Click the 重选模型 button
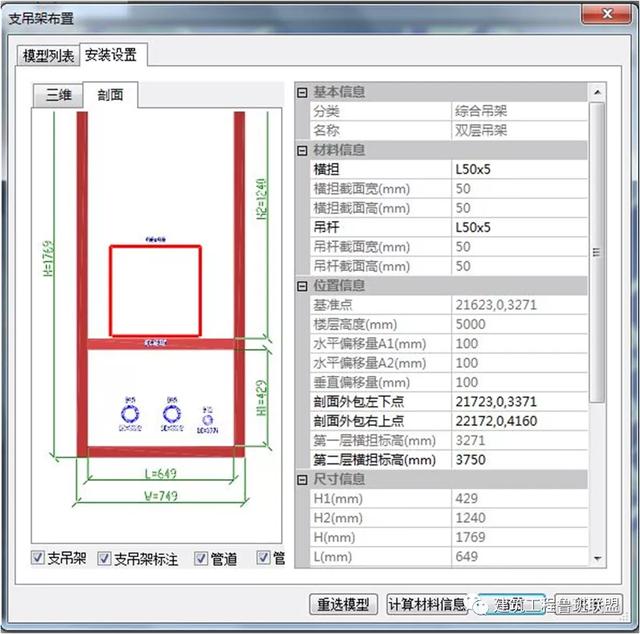 pyautogui.click(x=343, y=604)
